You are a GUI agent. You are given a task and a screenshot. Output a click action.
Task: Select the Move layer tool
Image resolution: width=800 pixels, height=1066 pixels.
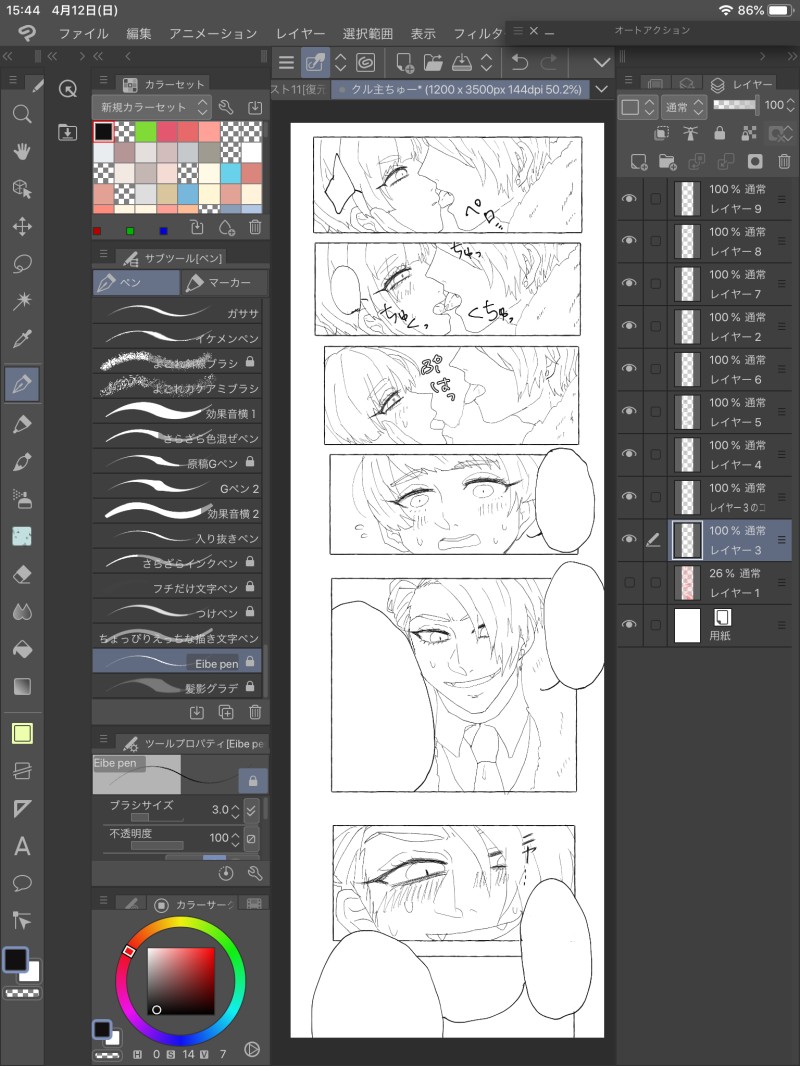point(22,226)
